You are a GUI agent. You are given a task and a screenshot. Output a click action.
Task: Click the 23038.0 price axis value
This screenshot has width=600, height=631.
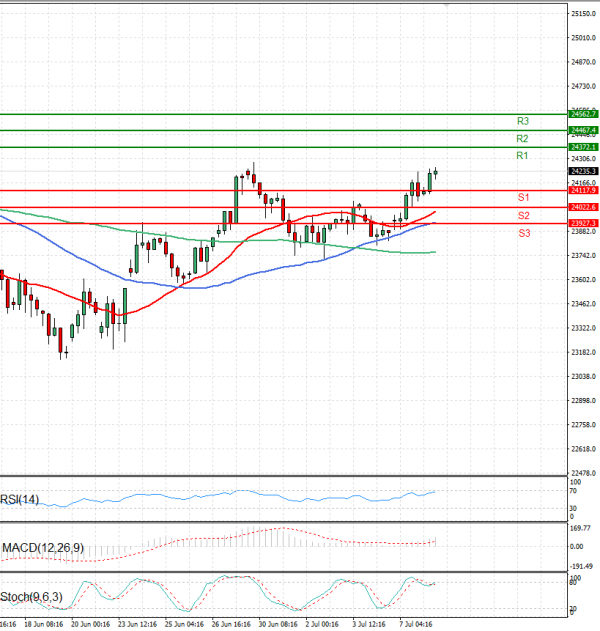pyautogui.click(x=584, y=377)
